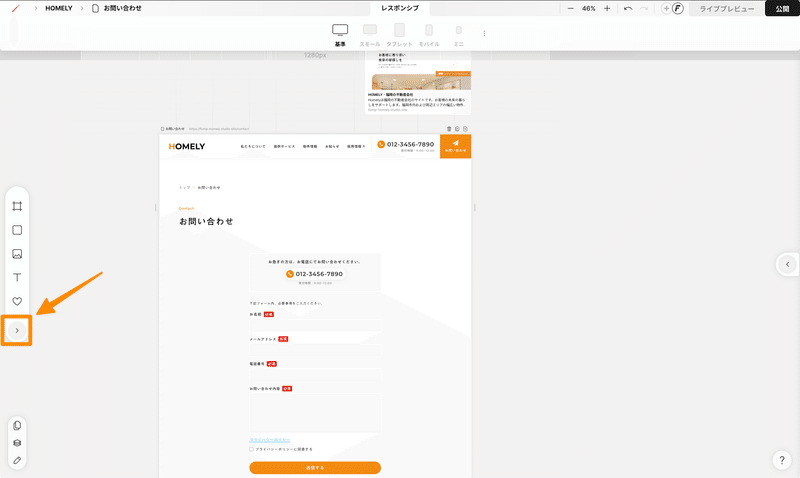This screenshot has height=478, width=800.
Task: Click the duplicate page icon above canvas
Action: [457, 129]
